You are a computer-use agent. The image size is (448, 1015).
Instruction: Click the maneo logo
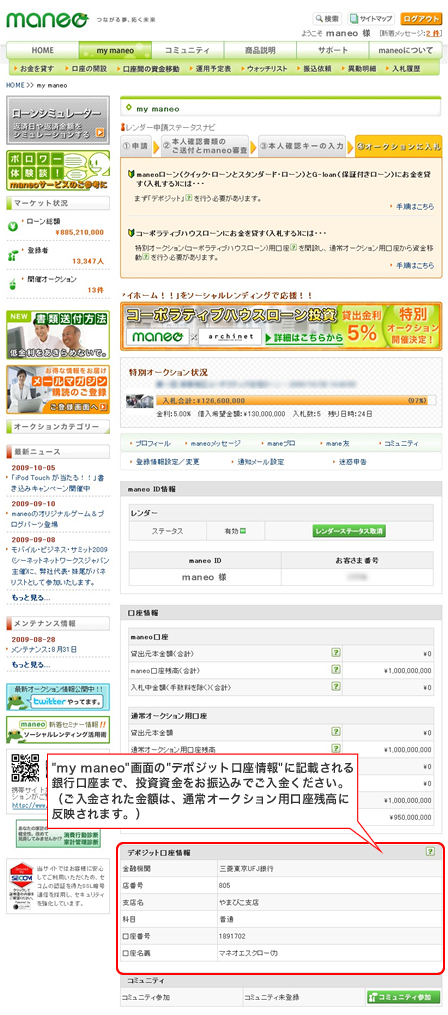[x=47, y=20]
